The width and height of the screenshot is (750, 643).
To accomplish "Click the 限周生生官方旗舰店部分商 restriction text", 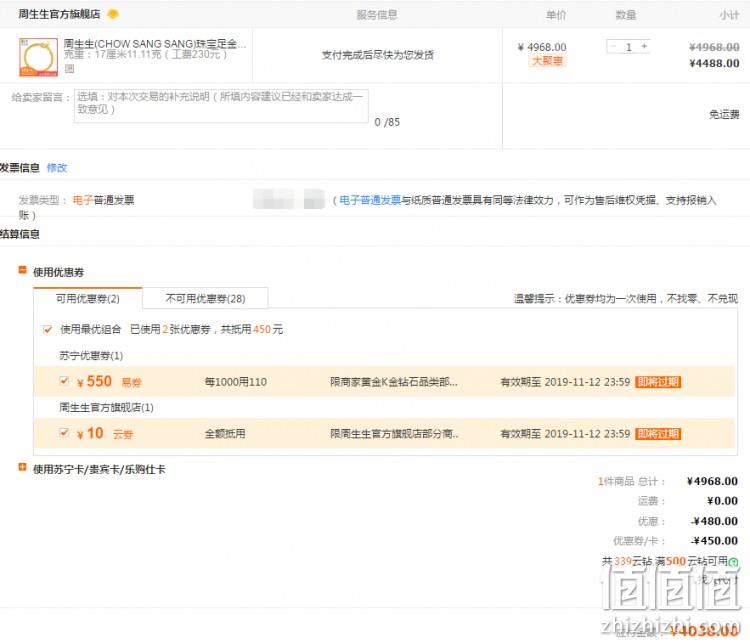I will pos(394,434).
